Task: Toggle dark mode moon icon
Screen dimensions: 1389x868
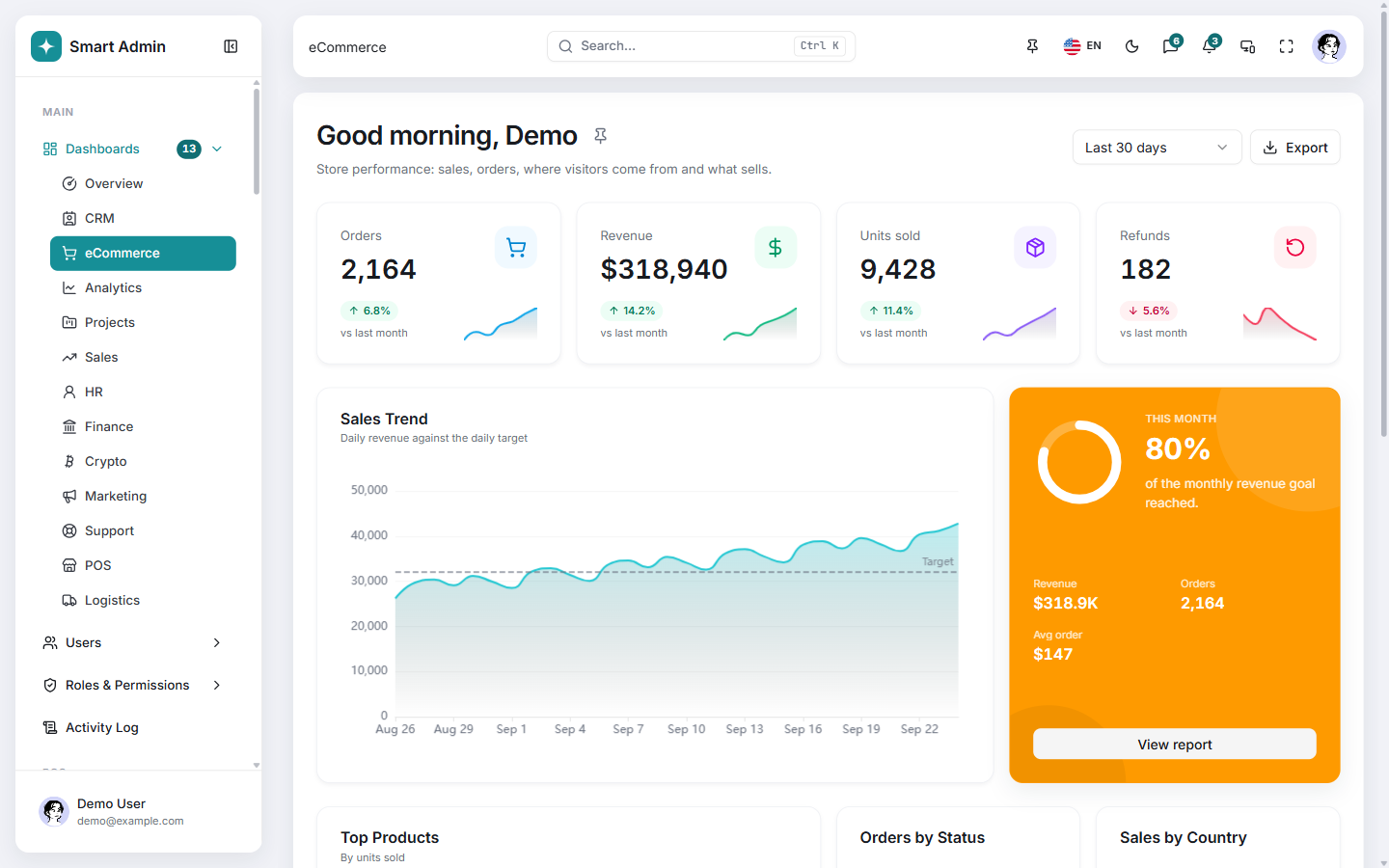Action: [x=1132, y=46]
